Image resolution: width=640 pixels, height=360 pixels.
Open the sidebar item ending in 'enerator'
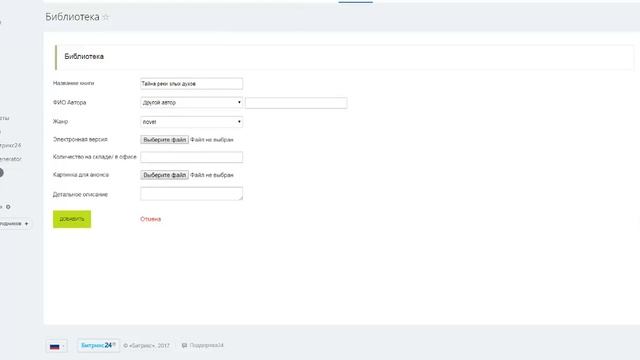pyautogui.click(x=10, y=159)
